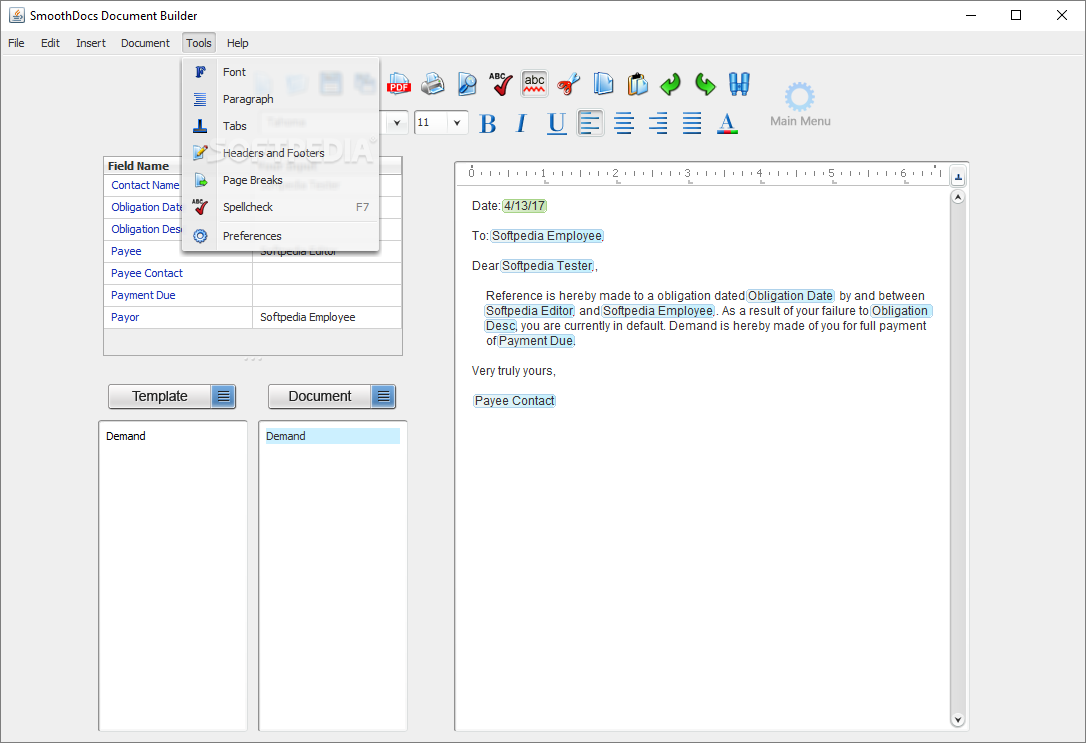This screenshot has height=743, width=1086.
Task: Click the Tabs marker icon in menu
Action: tap(200, 126)
